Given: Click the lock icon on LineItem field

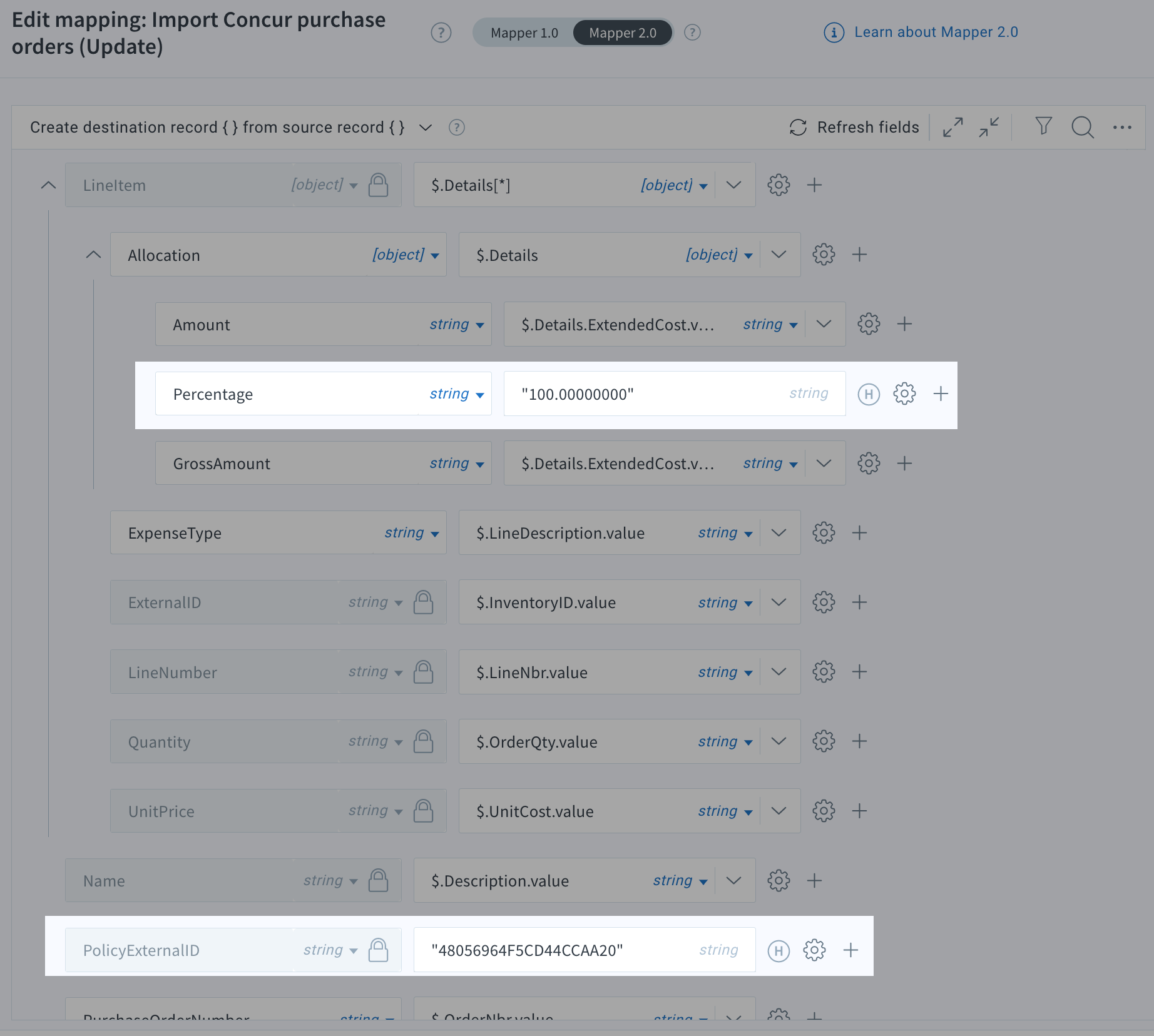Looking at the screenshot, I should (378, 185).
